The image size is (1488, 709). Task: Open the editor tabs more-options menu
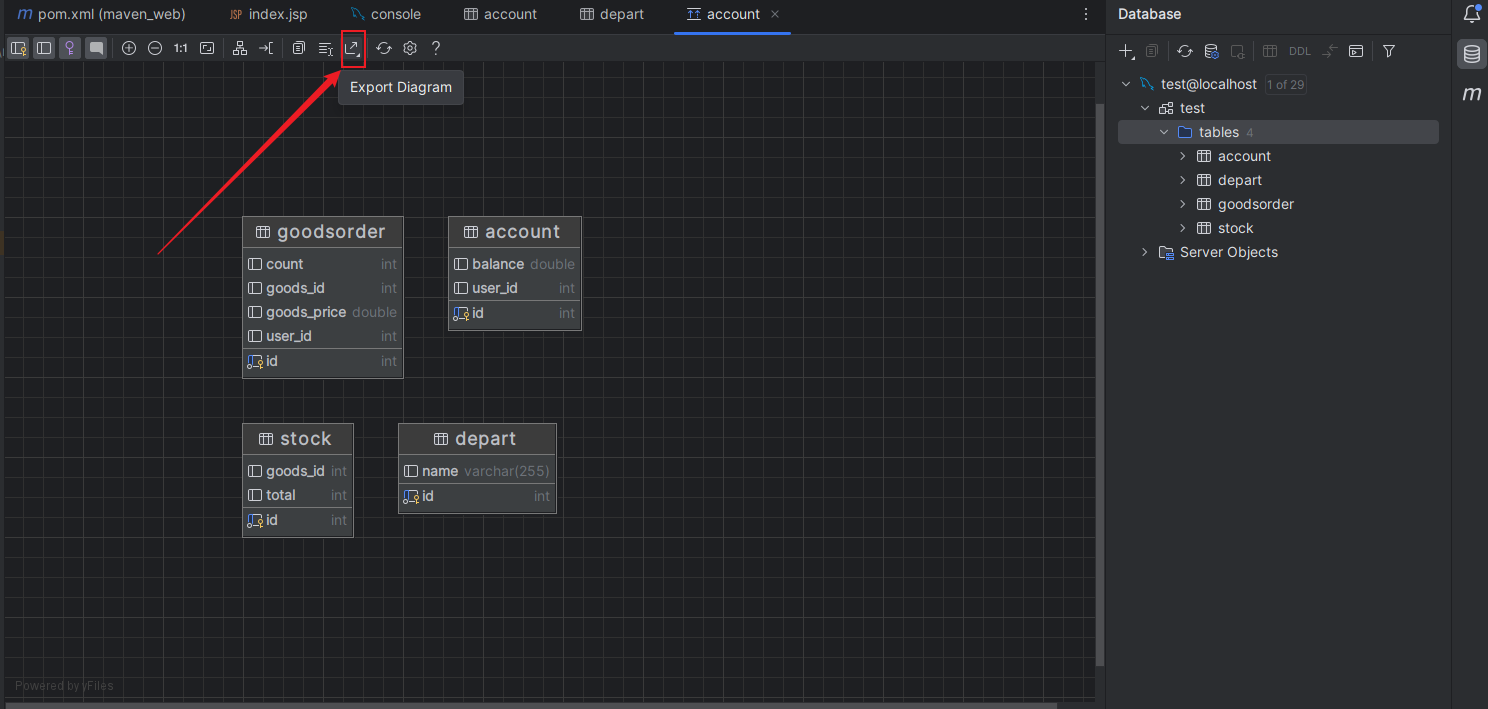[1086, 14]
